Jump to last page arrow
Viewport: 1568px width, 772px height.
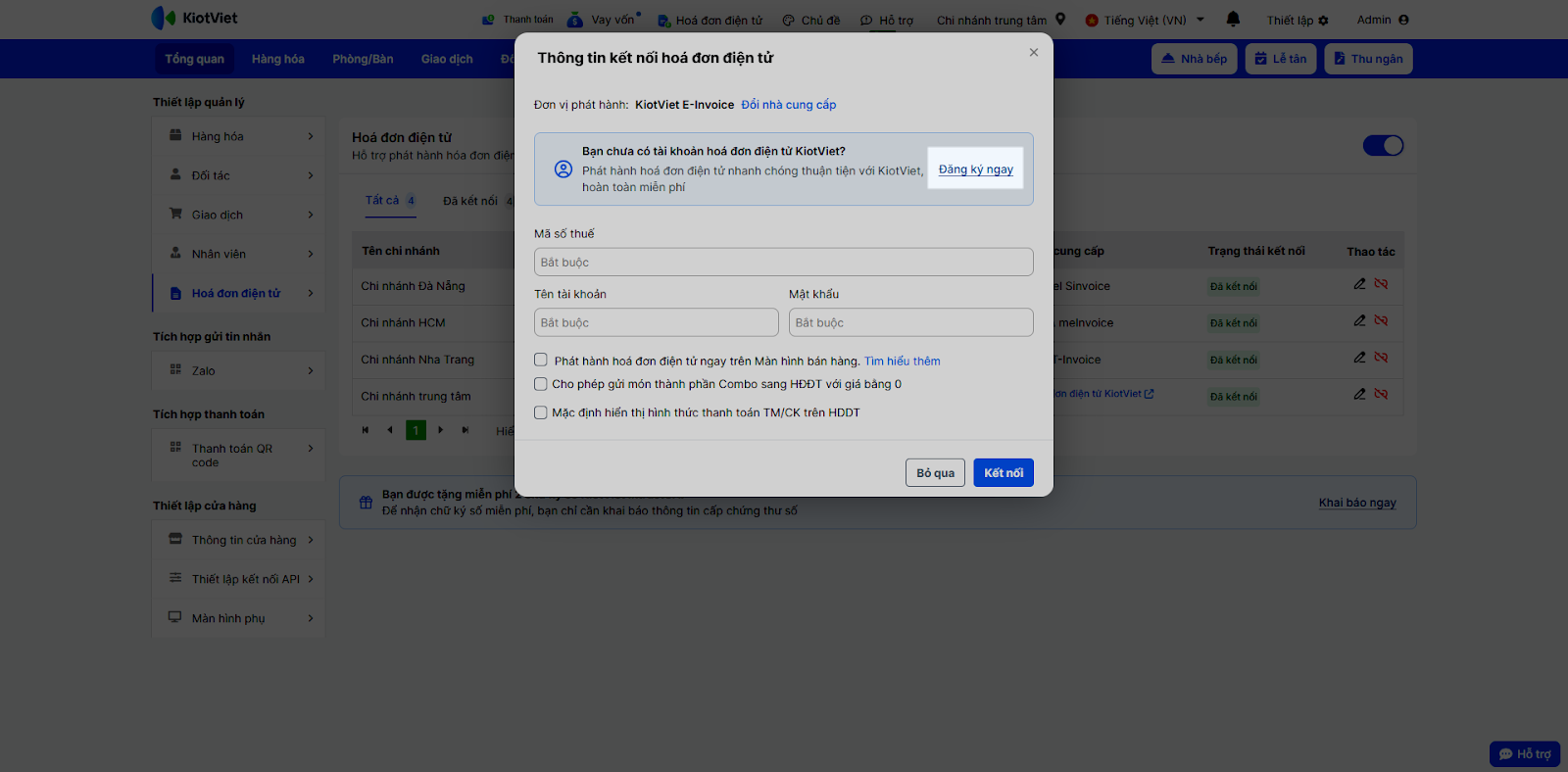465,430
